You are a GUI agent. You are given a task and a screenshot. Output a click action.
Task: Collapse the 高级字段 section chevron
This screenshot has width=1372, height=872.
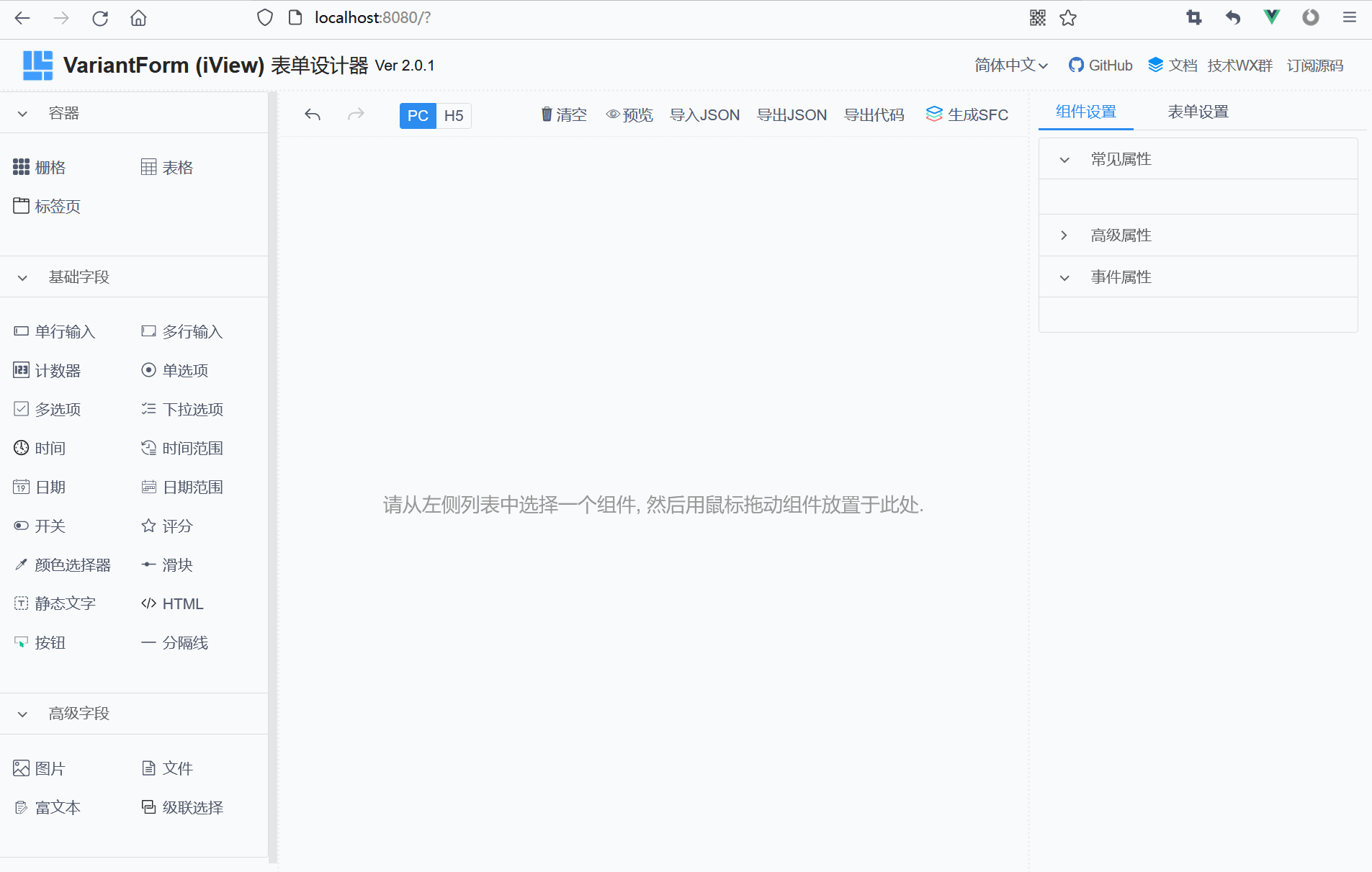pyautogui.click(x=22, y=714)
